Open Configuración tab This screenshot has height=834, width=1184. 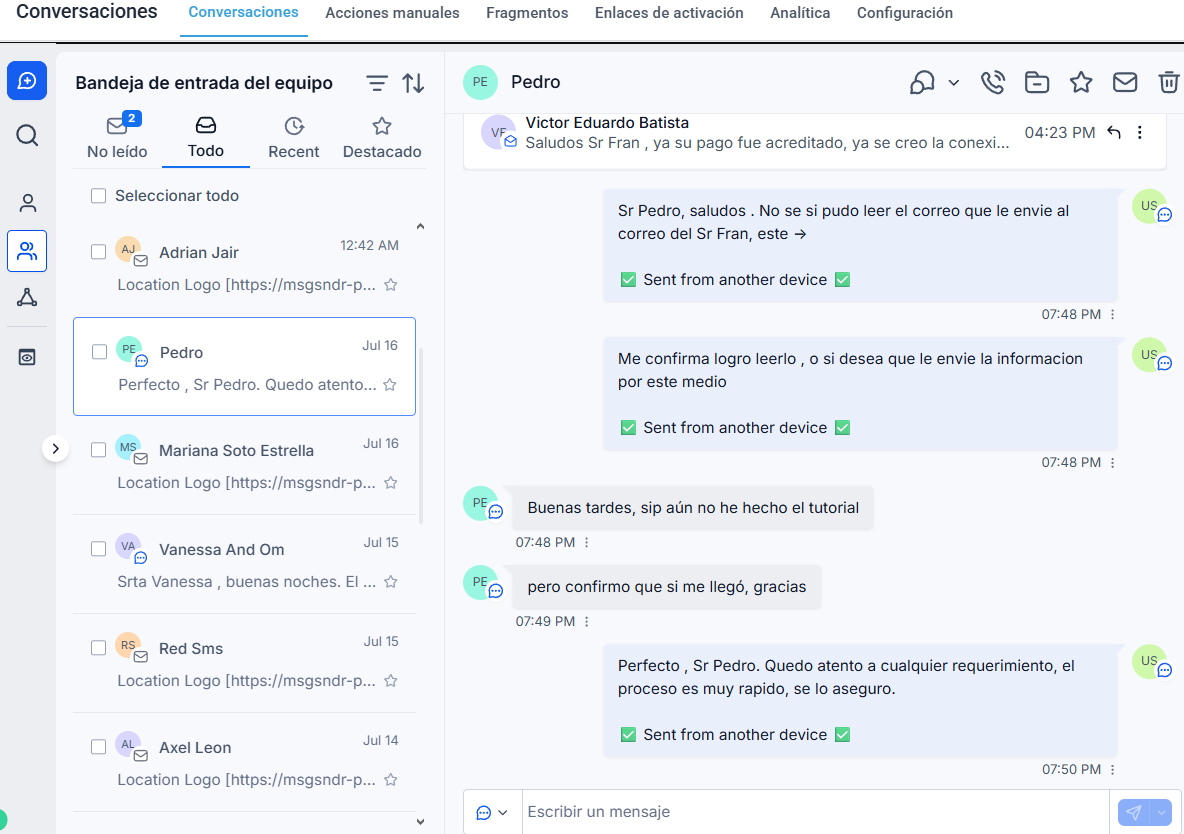point(905,13)
